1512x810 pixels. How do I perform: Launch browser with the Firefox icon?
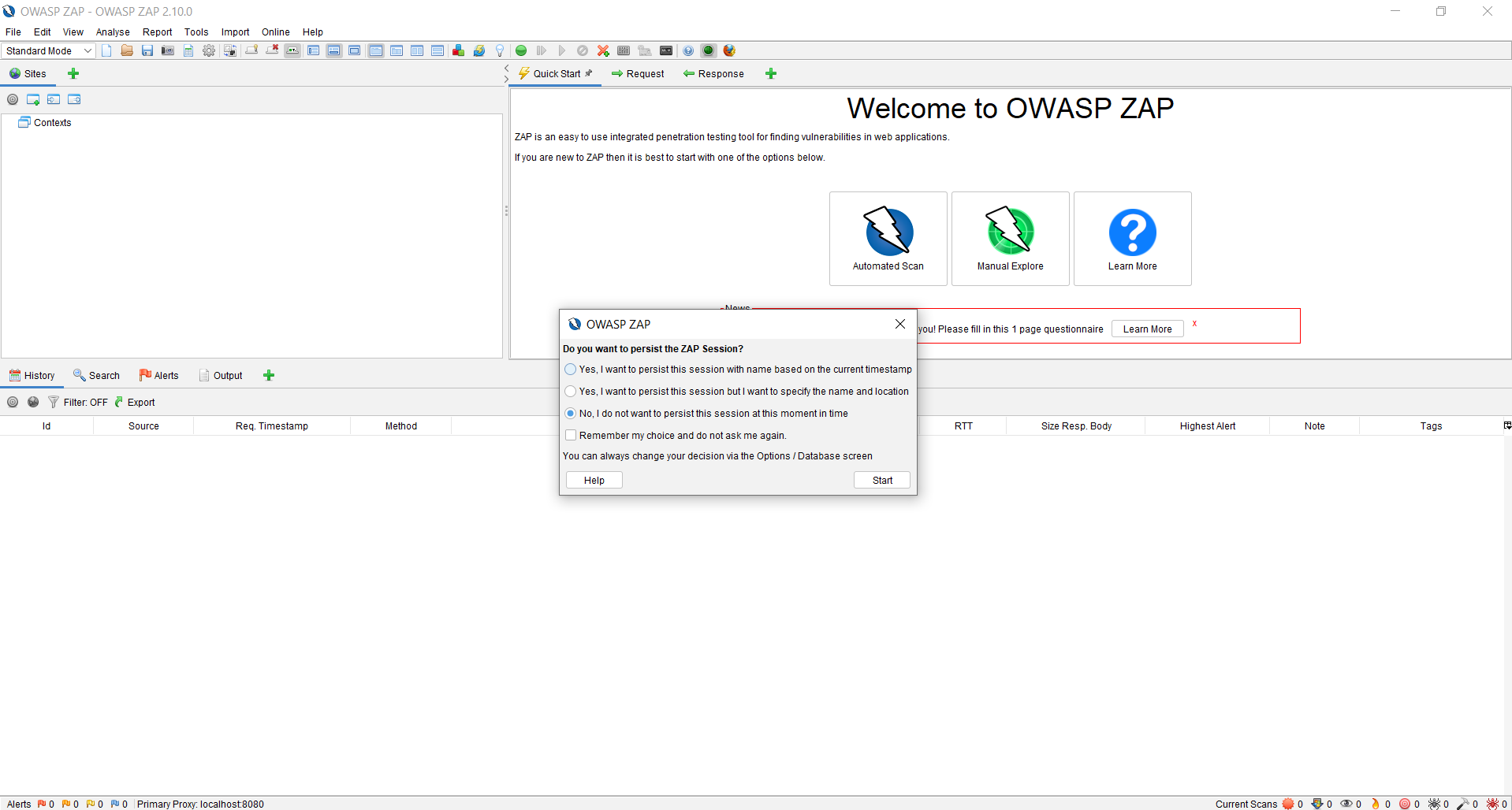click(x=729, y=50)
